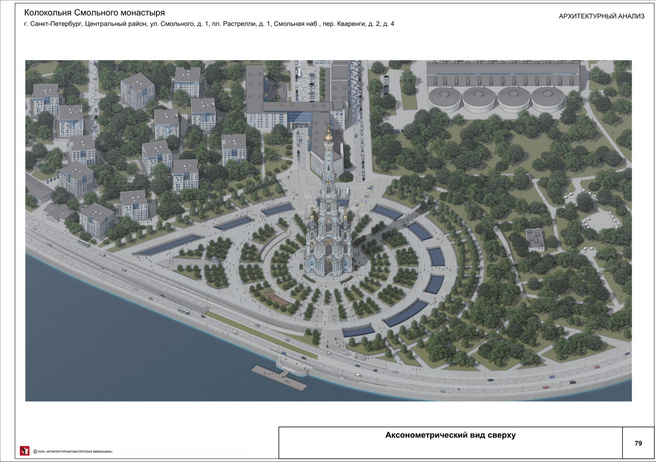
Task: Click the small isolated building in the park
Action: point(535,239)
